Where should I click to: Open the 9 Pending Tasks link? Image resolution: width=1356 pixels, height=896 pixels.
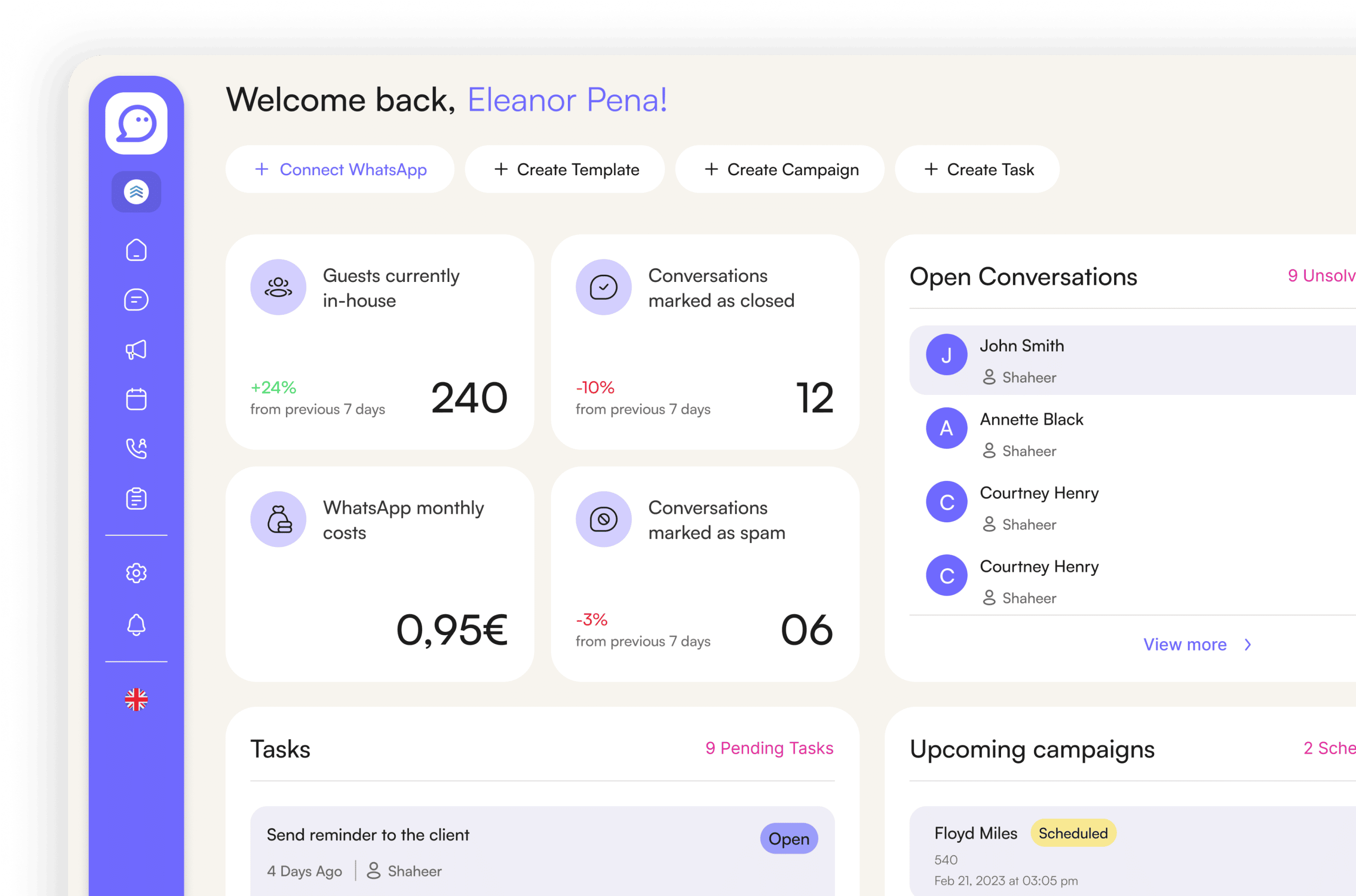769,748
